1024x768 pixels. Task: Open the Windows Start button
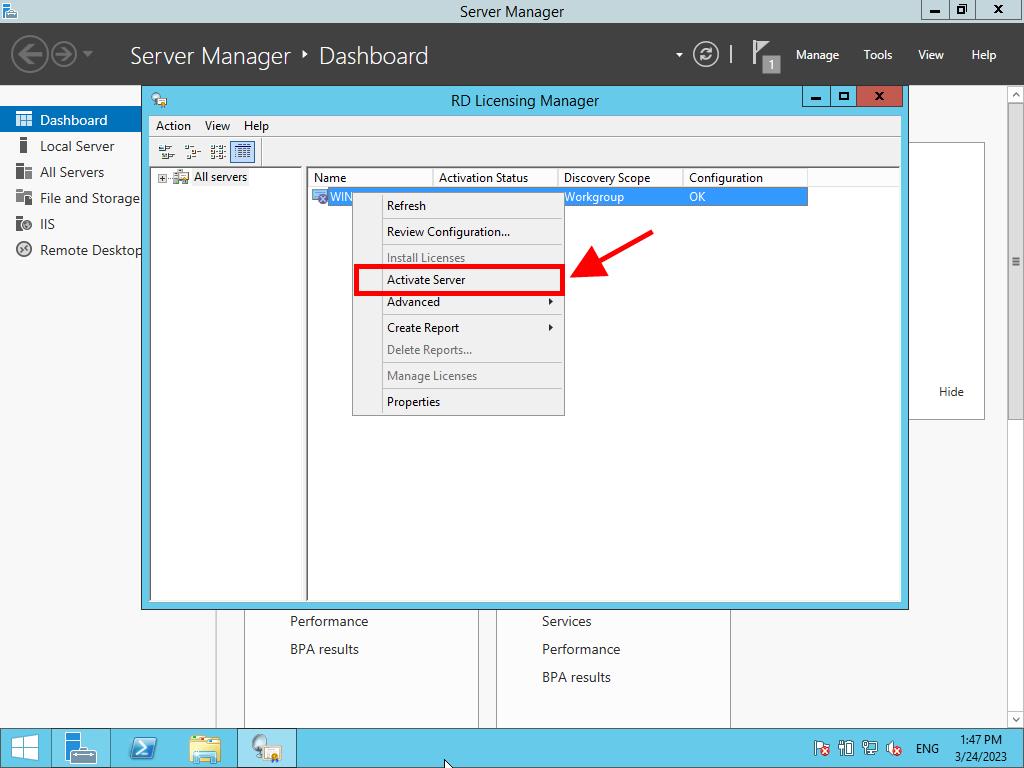(25, 748)
